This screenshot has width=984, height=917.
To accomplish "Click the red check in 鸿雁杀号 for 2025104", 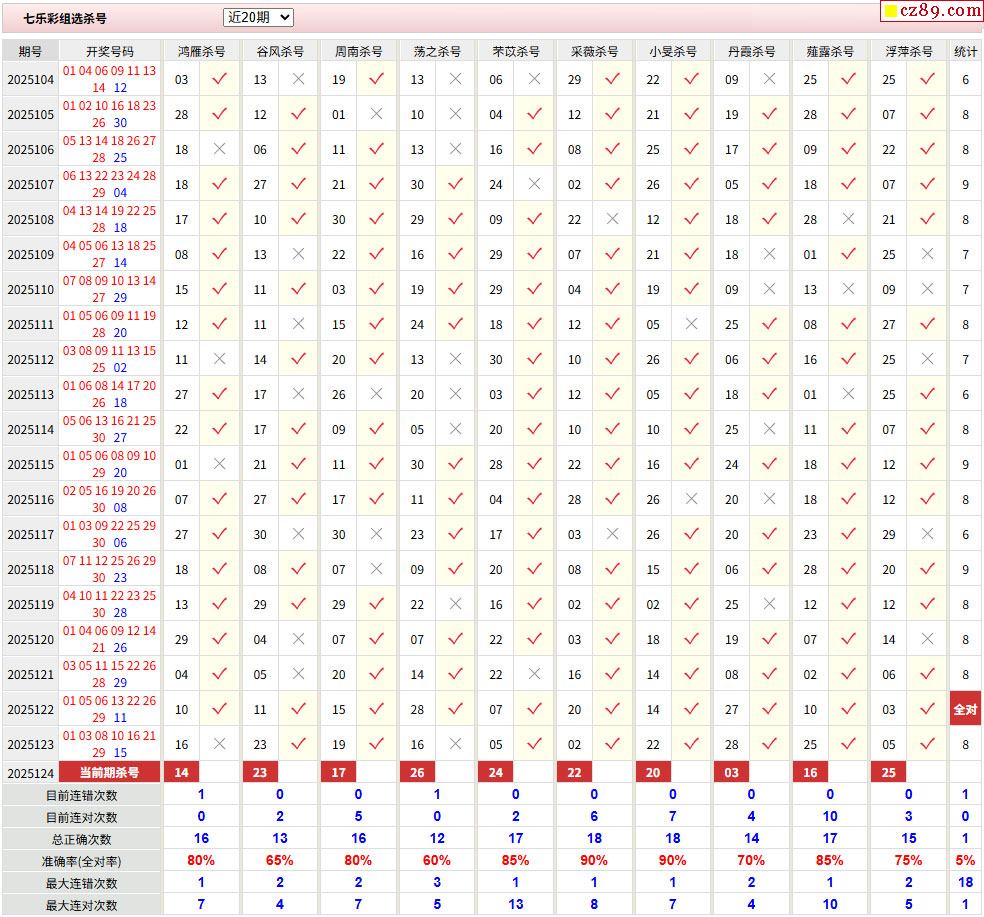I will pos(220,79).
